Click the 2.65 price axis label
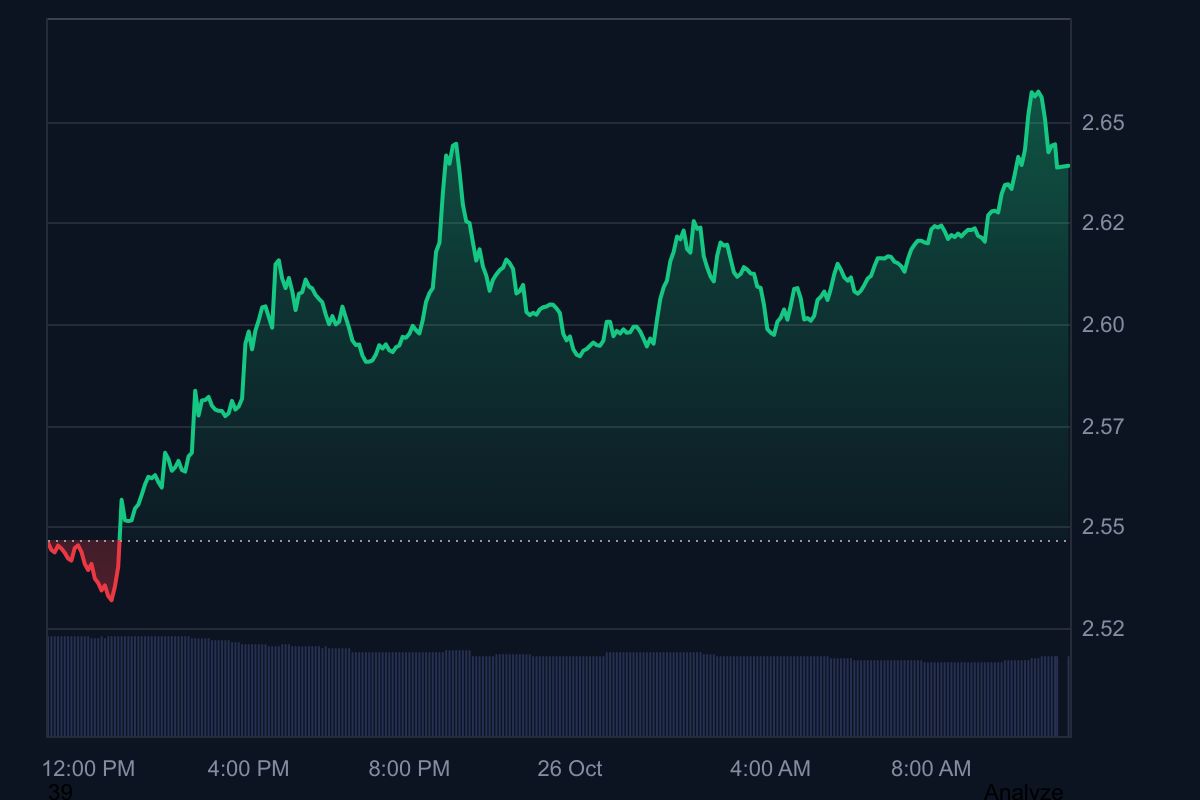This screenshot has height=800, width=1200. [1103, 123]
